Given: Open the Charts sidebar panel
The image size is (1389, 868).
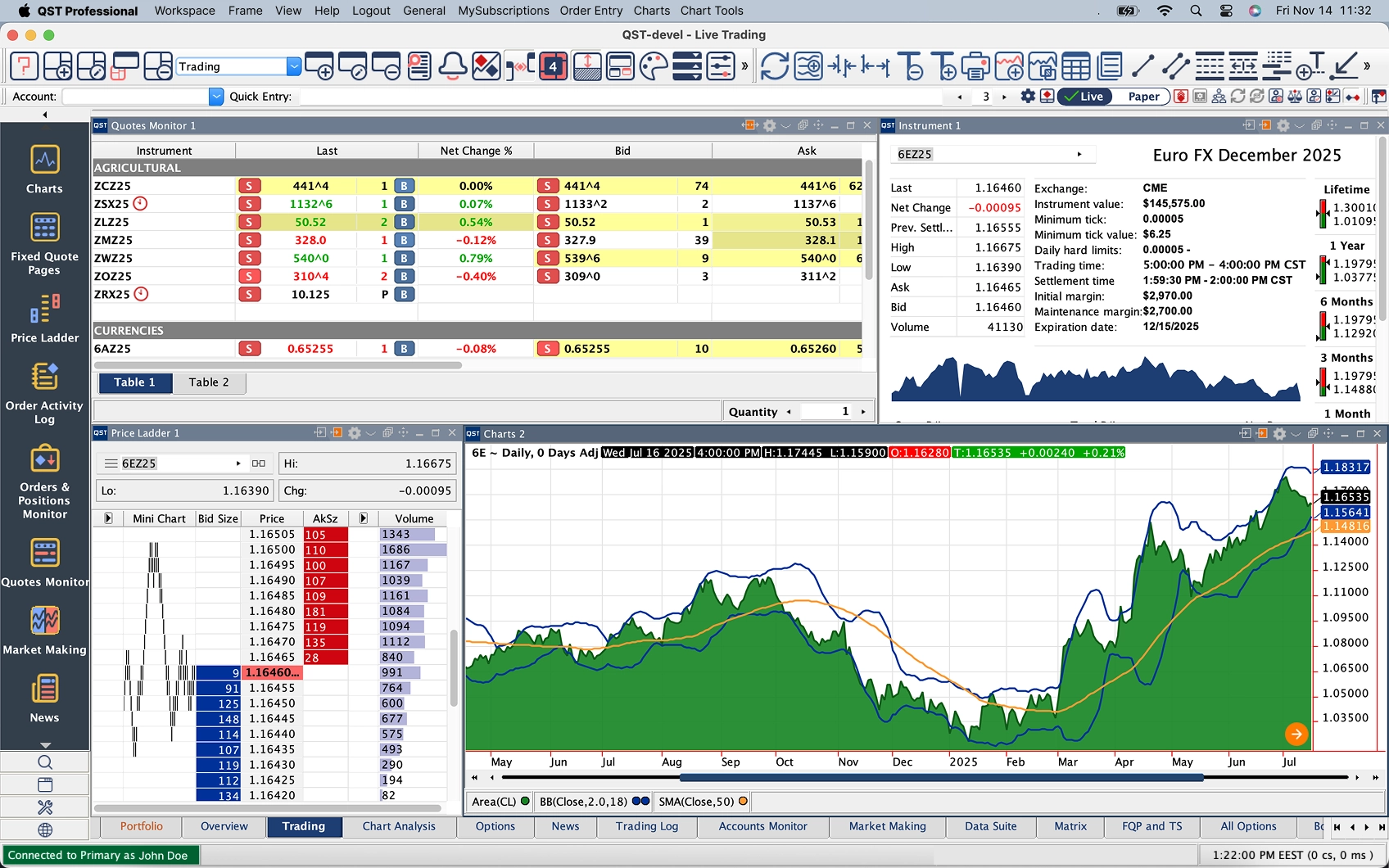Looking at the screenshot, I should coord(44,170).
